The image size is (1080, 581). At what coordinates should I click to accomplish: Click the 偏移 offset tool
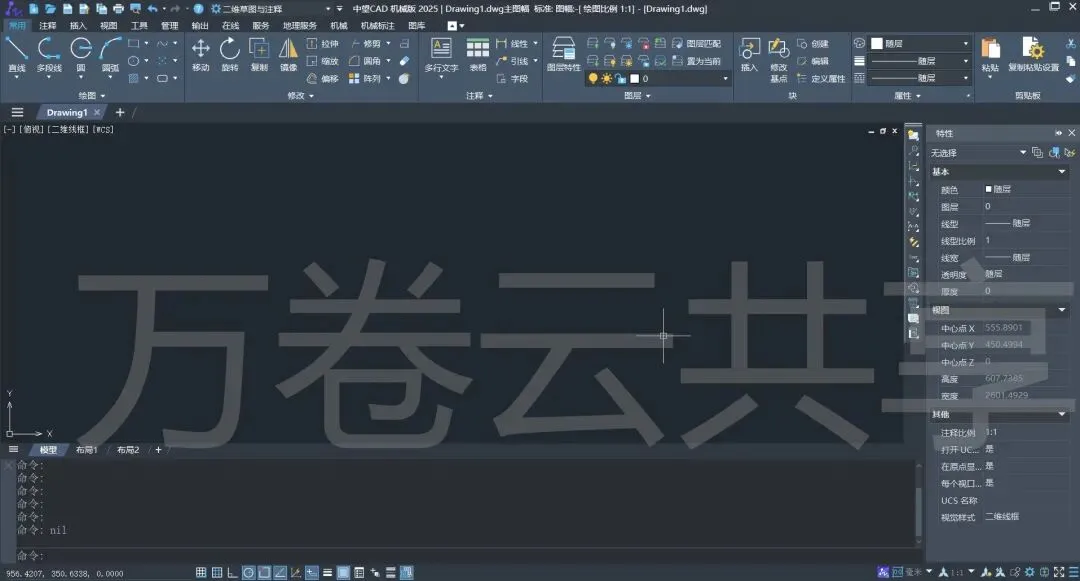click(x=322, y=78)
